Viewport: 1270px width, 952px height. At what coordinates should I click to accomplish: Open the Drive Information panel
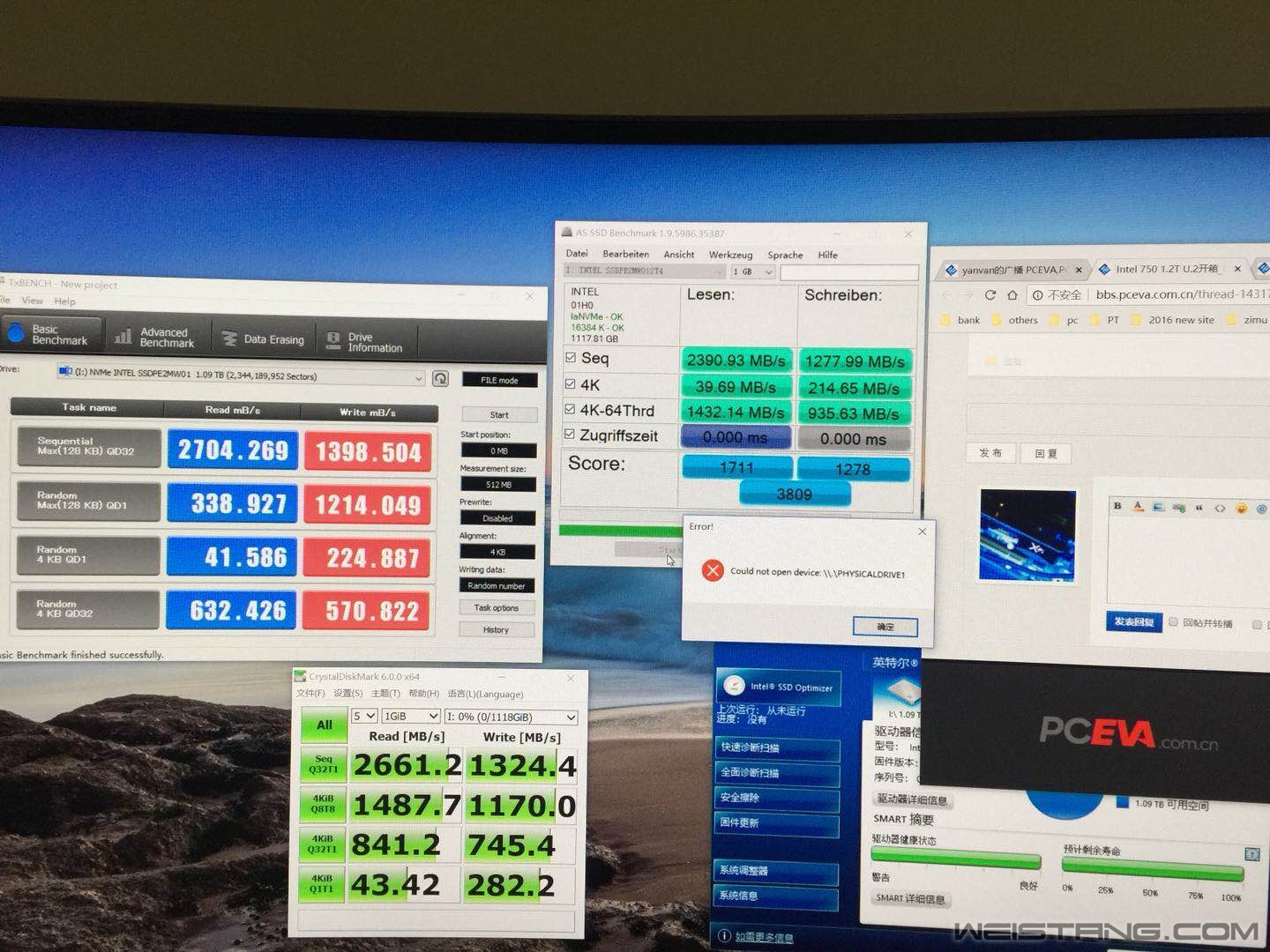[364, 342]
